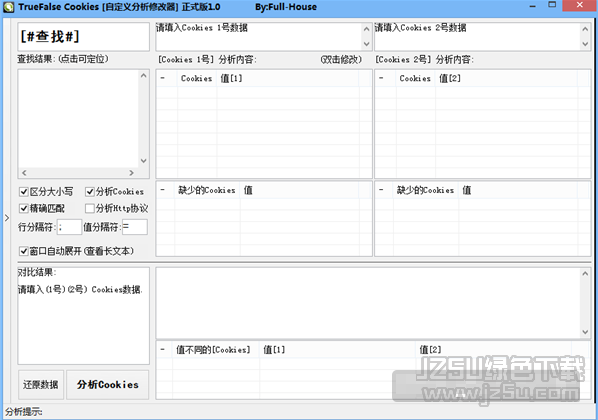Image resolution: width=598 pixels, height=420 pixels.
Task: Click 值不同的[Cookies] column header
Action: click(x=215, y=349)
